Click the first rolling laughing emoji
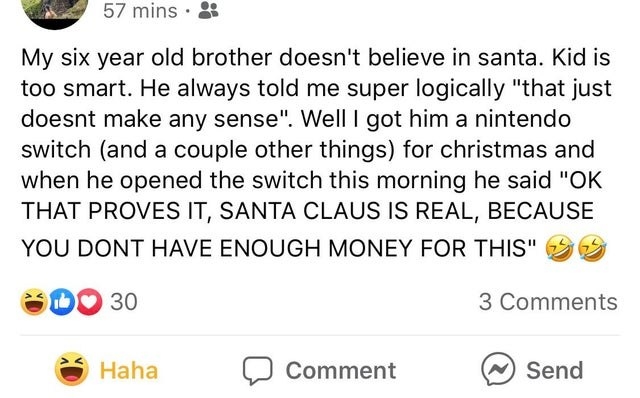The width and height of the screenshot is (640, 398). point(560,249)
